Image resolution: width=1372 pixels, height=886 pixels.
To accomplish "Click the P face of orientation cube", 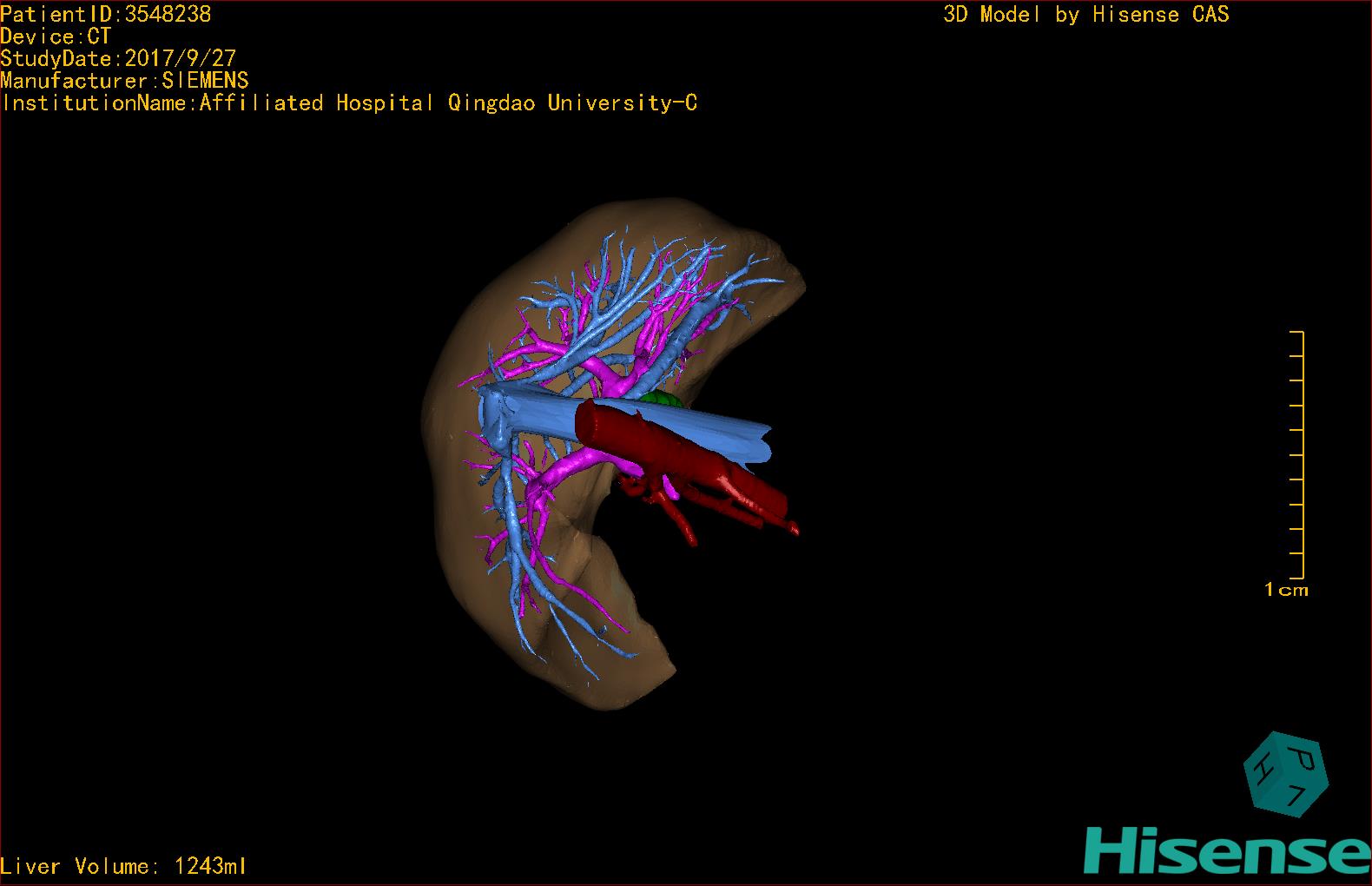I will pyautogui.click(x=1301, y=759).
